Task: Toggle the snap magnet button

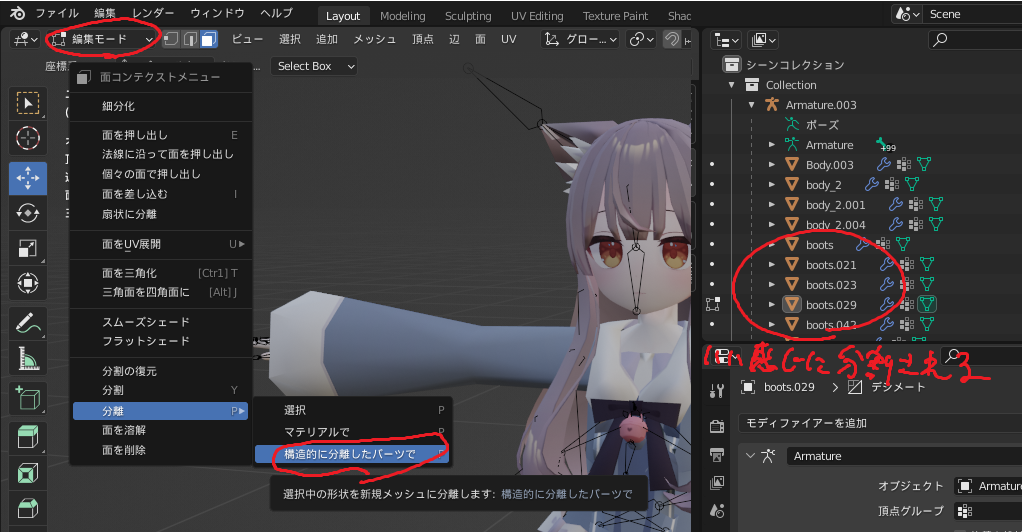Action: [671, 39]
